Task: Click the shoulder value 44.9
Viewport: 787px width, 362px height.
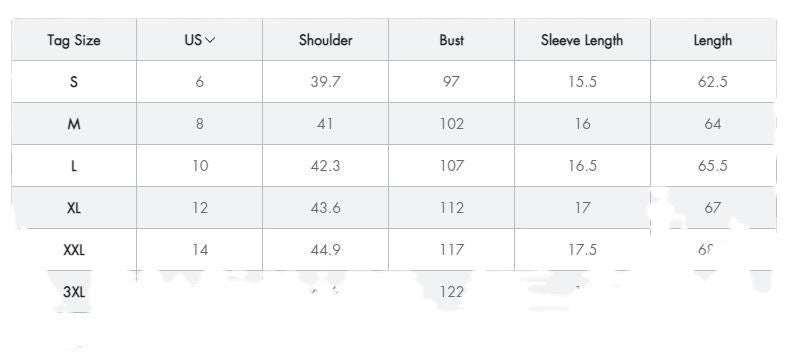Action: (325, 250)
